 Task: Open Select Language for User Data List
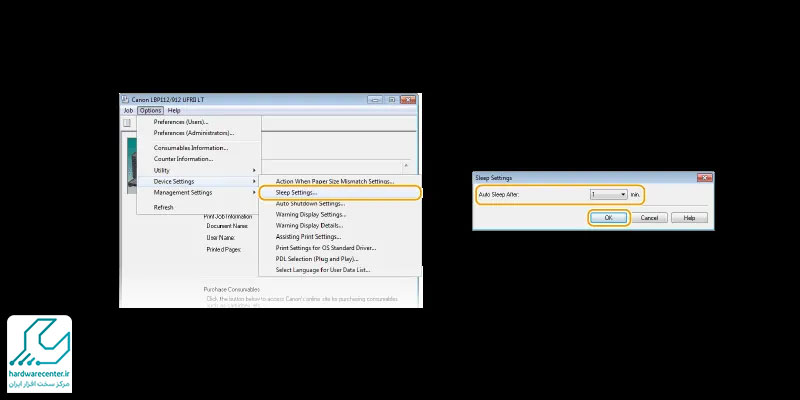click(340, 270)
